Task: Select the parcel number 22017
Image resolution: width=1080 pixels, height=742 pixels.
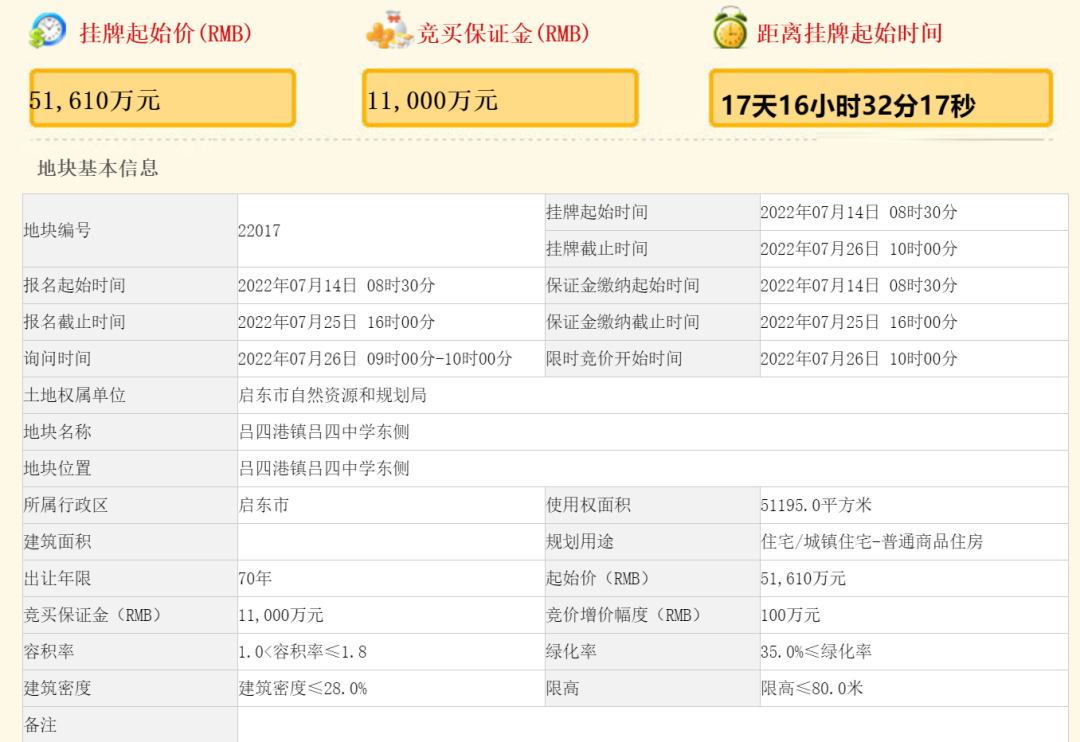Action: 259,231
